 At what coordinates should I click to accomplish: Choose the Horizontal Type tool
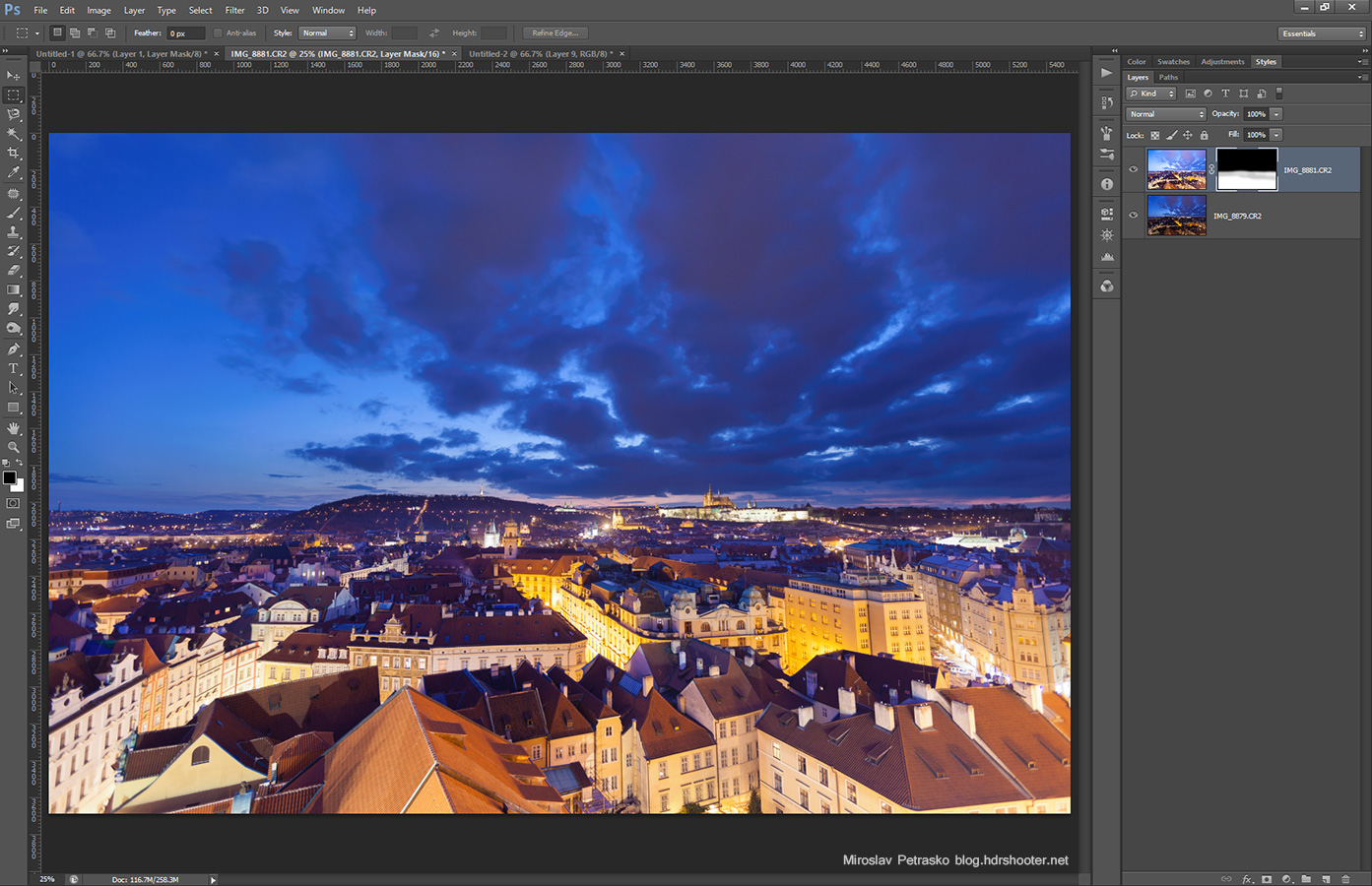pos(14,368)
